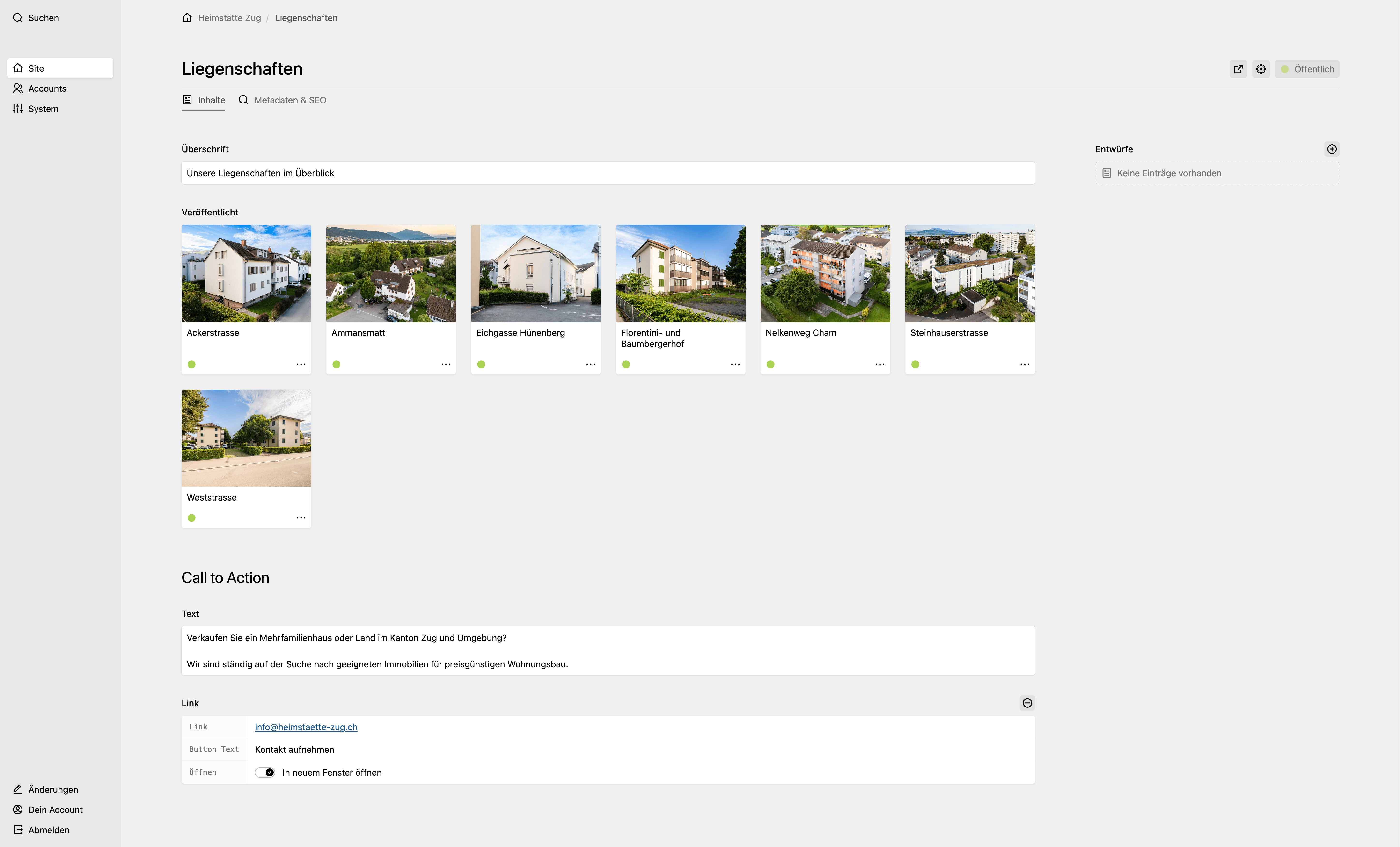Viewport: 1400px width, 847px height.
Task: Open options menu of Ackerstrasse card
Action: [301, 364]
